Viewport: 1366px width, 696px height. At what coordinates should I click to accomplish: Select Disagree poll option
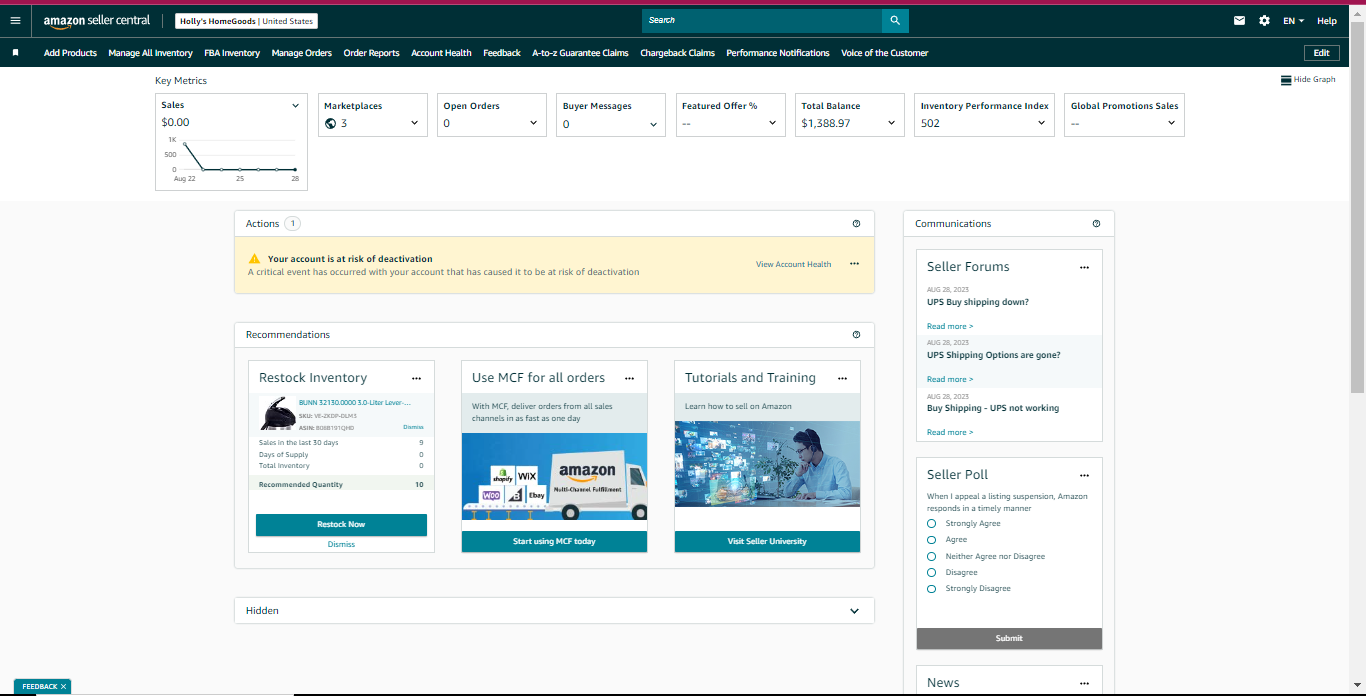coord(931,572)
